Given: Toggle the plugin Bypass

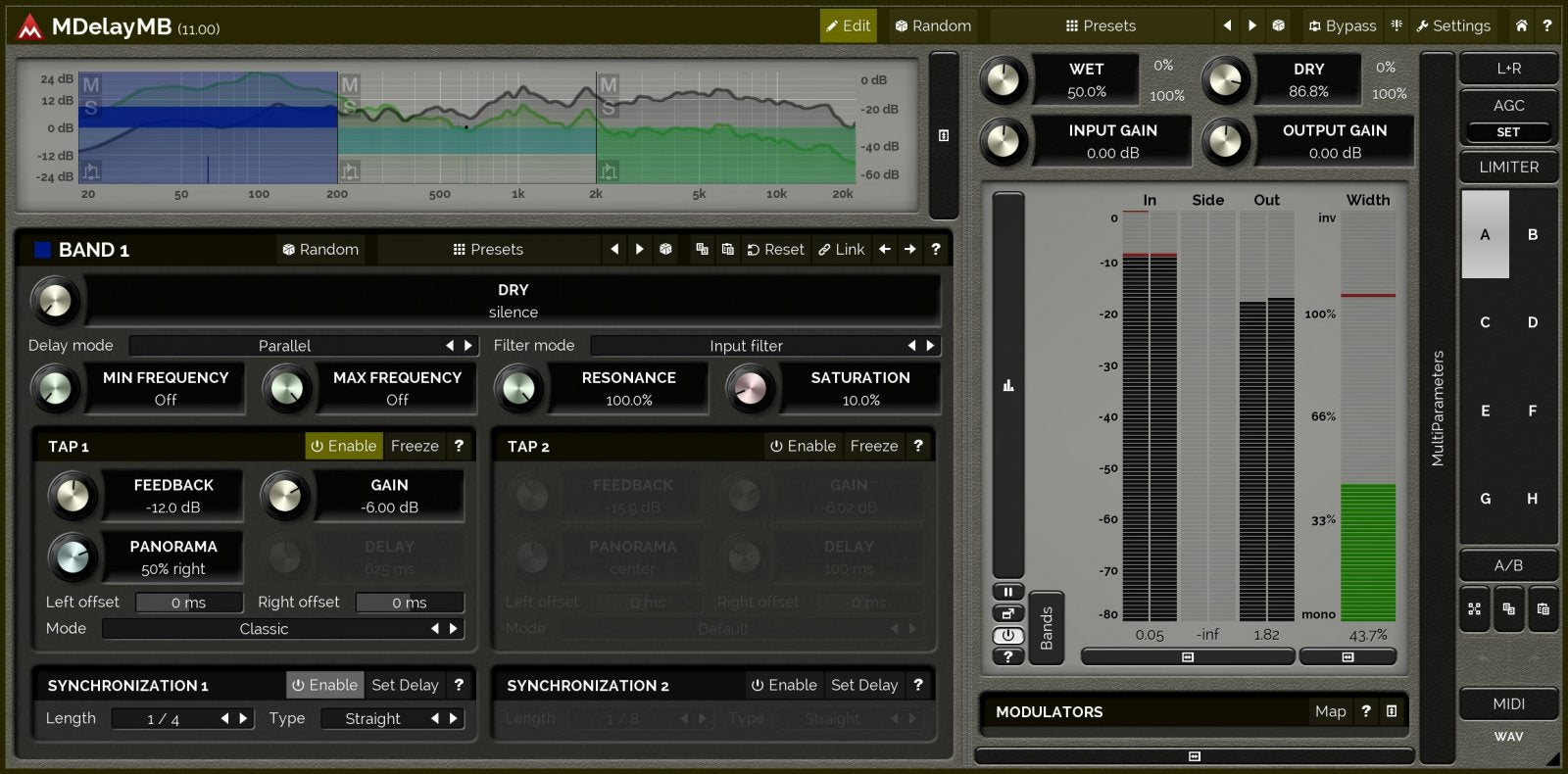Looking at the screenshot, I should [x=1343, y=26].
